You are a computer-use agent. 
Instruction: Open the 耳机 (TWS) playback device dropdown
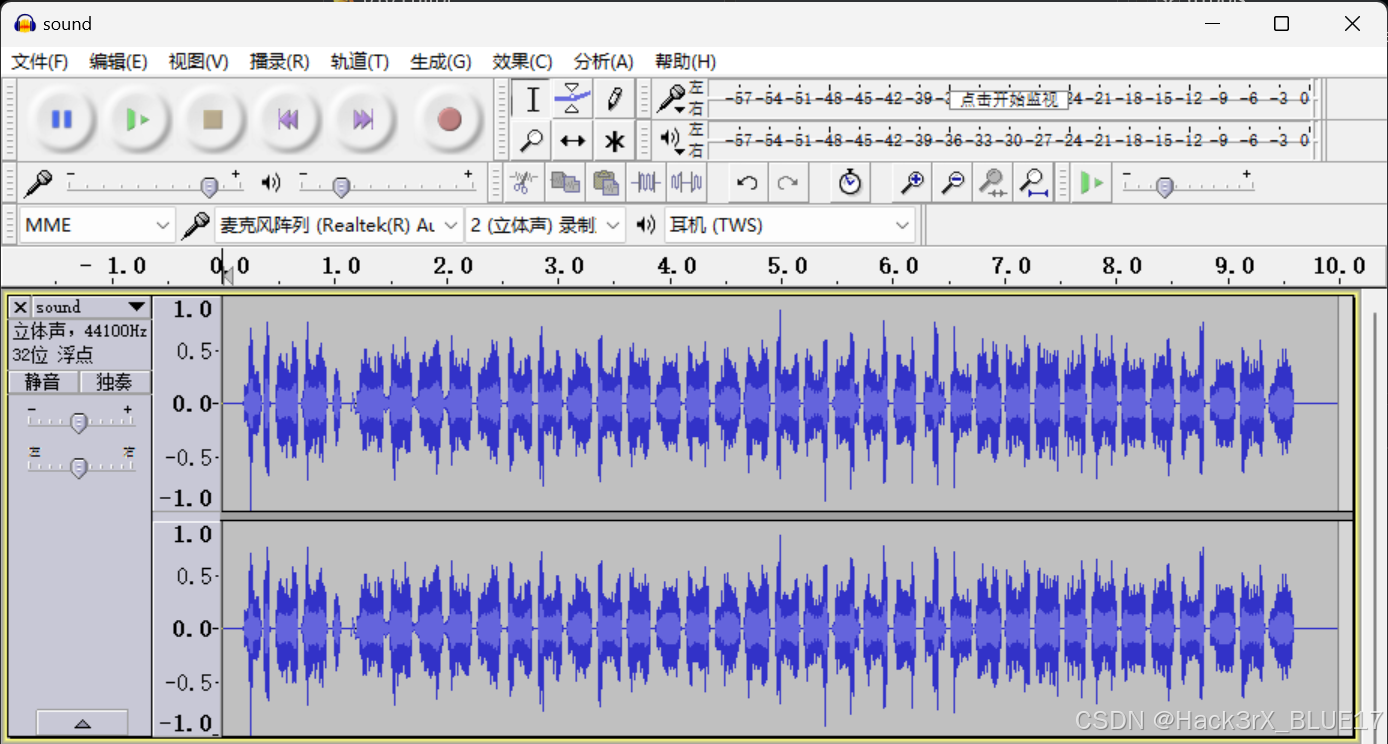point(790,225)
